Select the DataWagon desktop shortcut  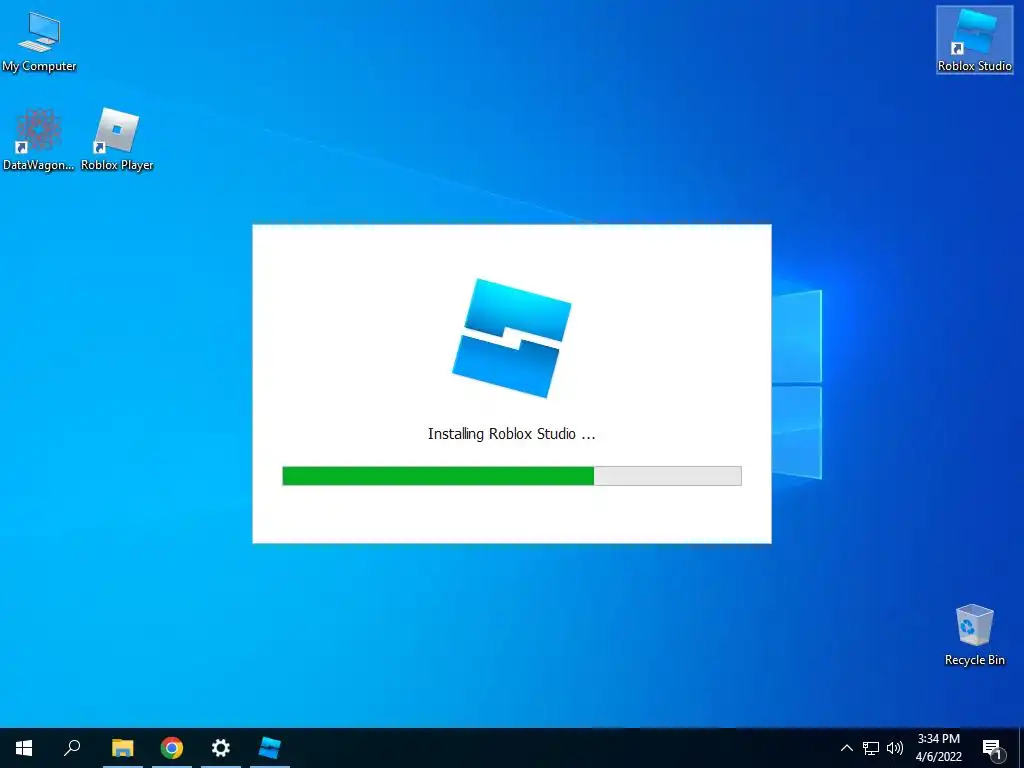[x=38, y=140]
